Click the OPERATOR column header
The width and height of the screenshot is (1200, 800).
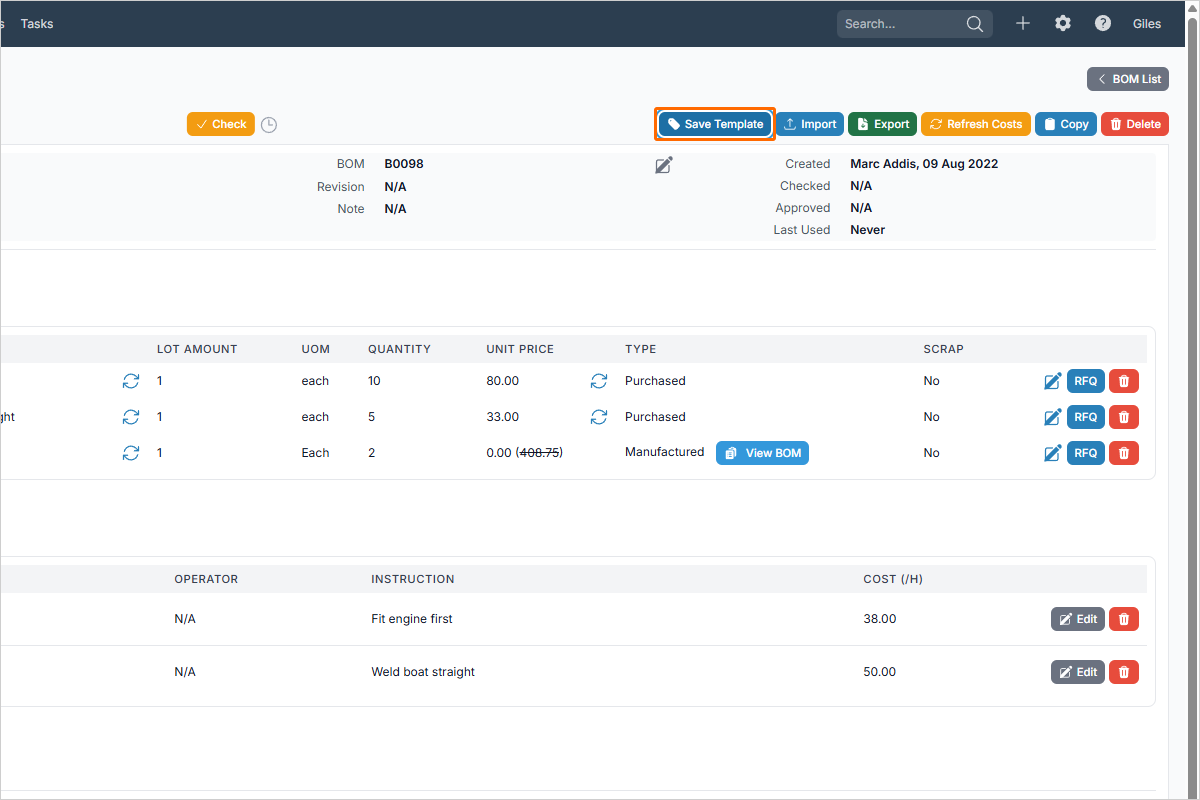[x=206, y=579]
